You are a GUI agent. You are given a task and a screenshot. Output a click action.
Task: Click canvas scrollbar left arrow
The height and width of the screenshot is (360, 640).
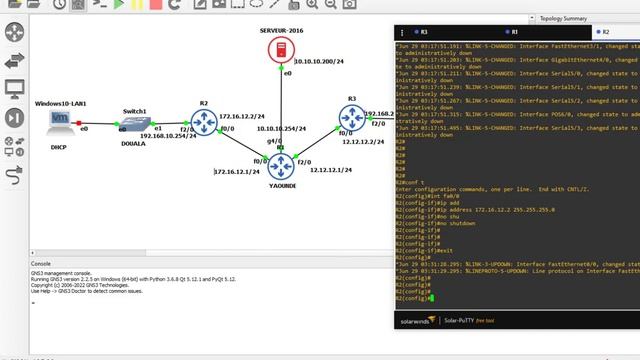tap(33, 253)
